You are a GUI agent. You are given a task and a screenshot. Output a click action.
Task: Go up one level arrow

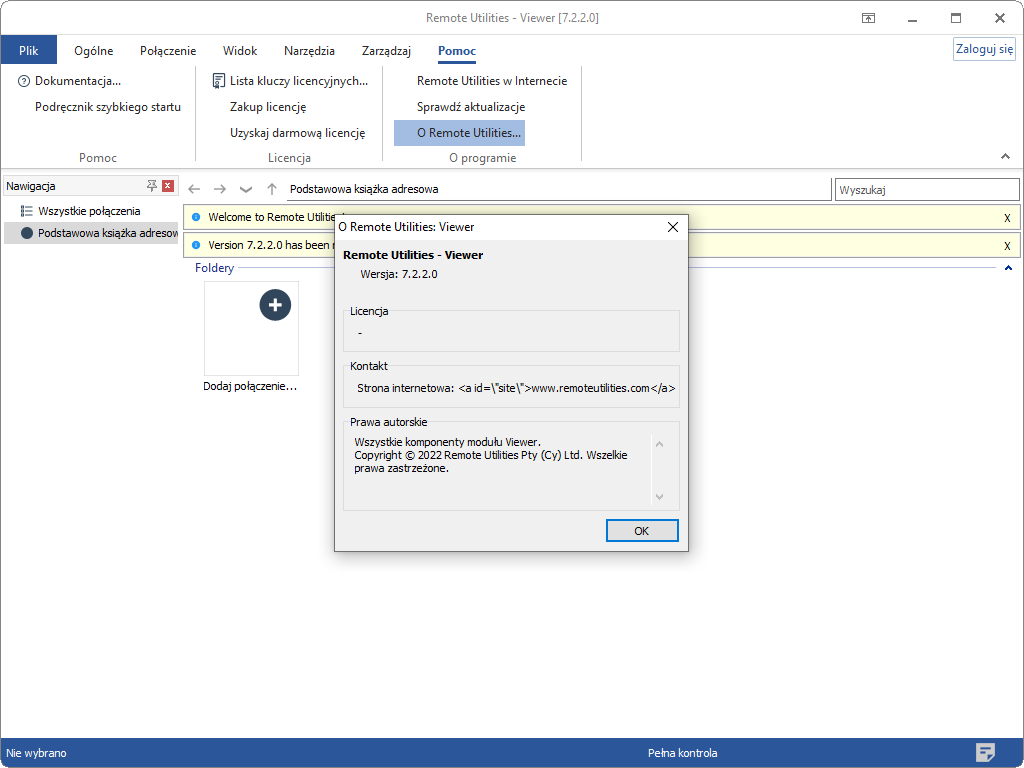click(x=272, y=189)
